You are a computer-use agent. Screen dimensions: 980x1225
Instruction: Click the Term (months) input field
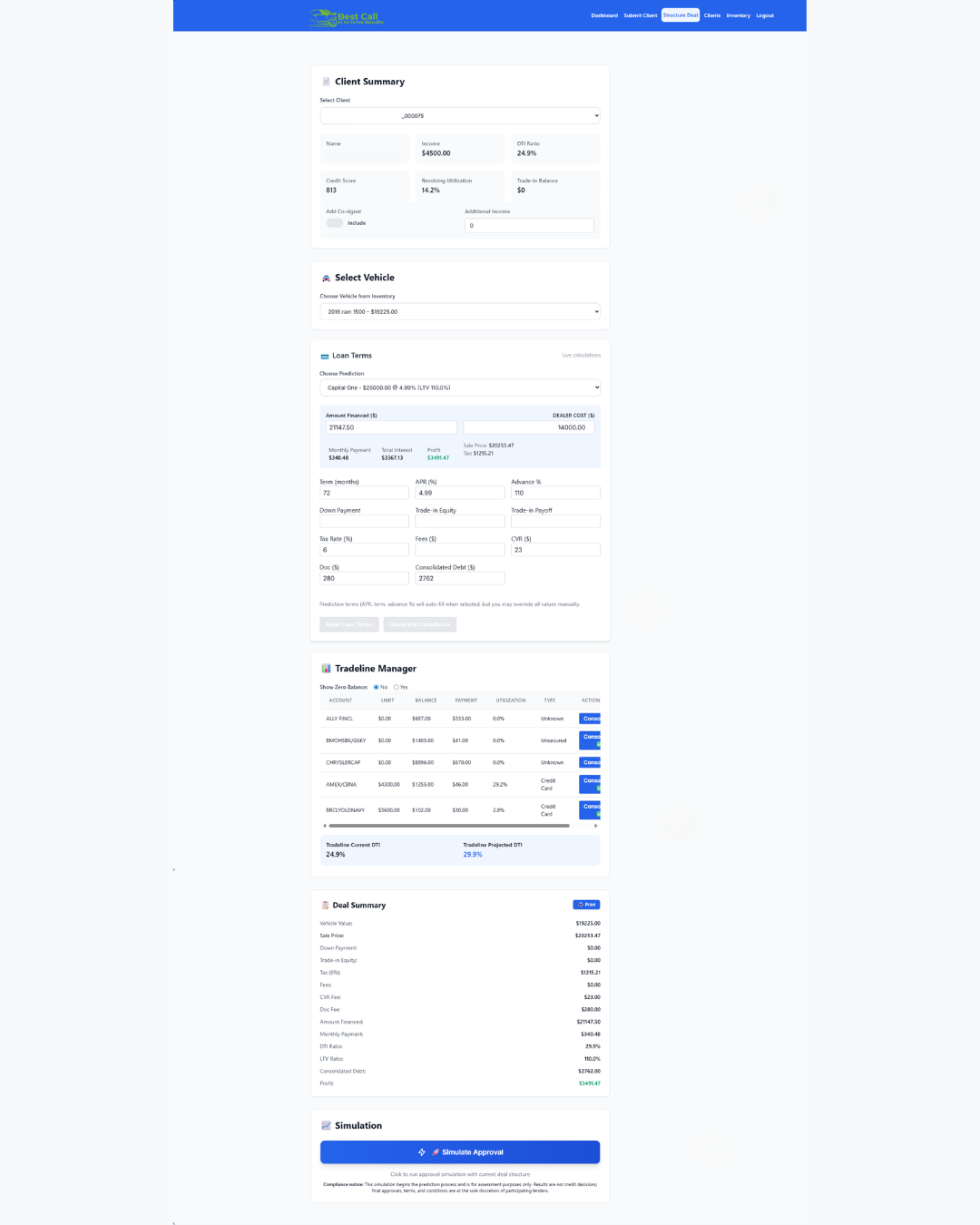click(364, 493)
